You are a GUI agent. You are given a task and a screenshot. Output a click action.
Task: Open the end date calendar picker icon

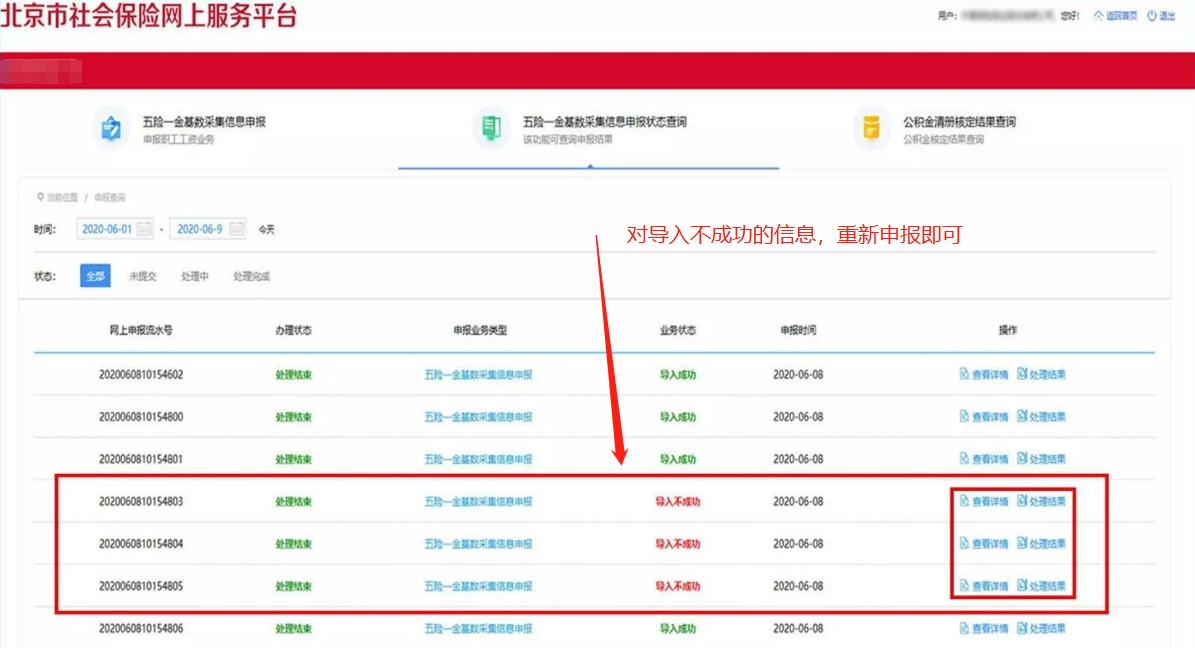[x=237, y=228]
